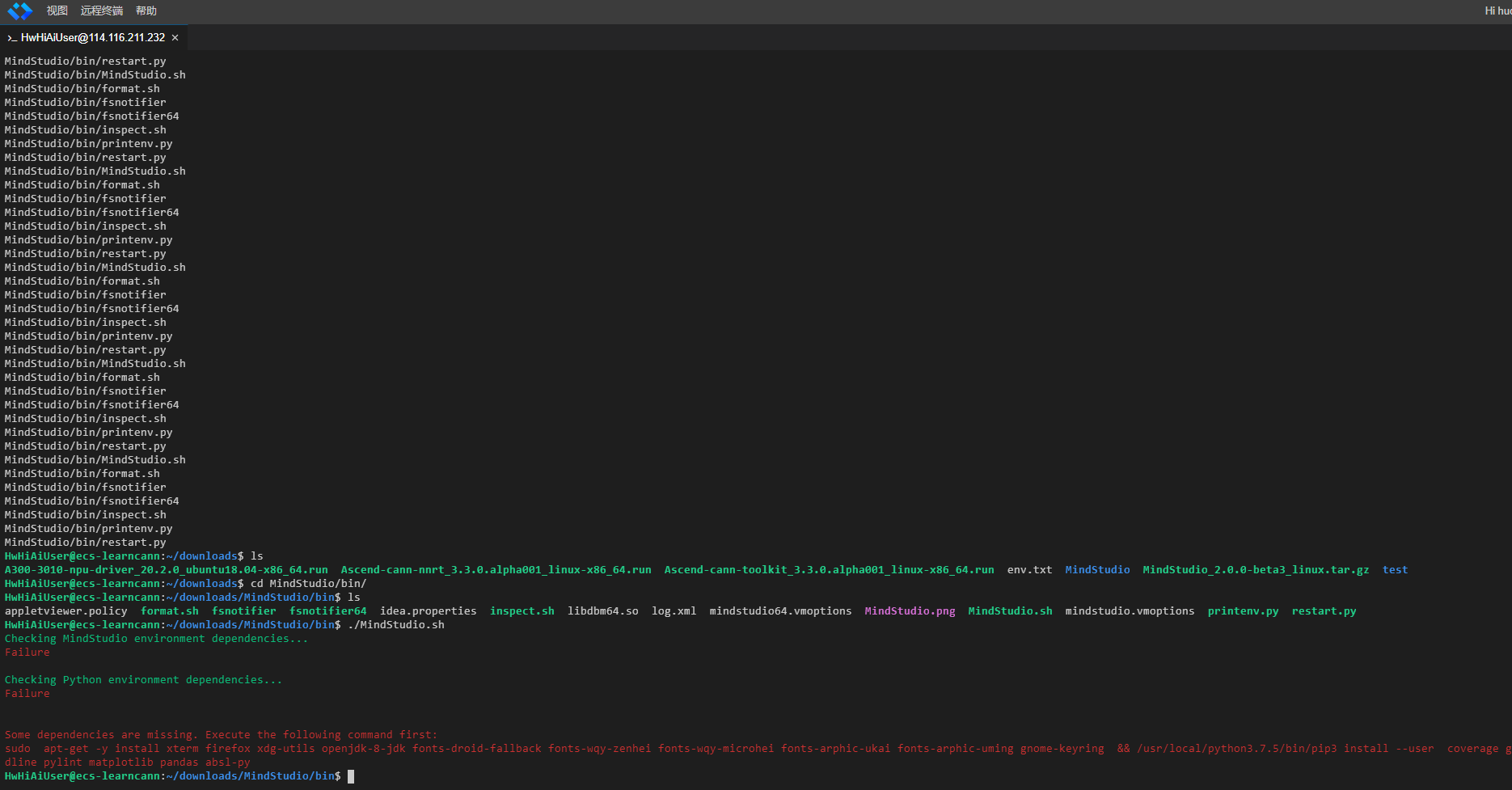This screenshot has height=790, width=1512.
Task: Click appletviewer.policy in bin listing
Action: point(66,611)
